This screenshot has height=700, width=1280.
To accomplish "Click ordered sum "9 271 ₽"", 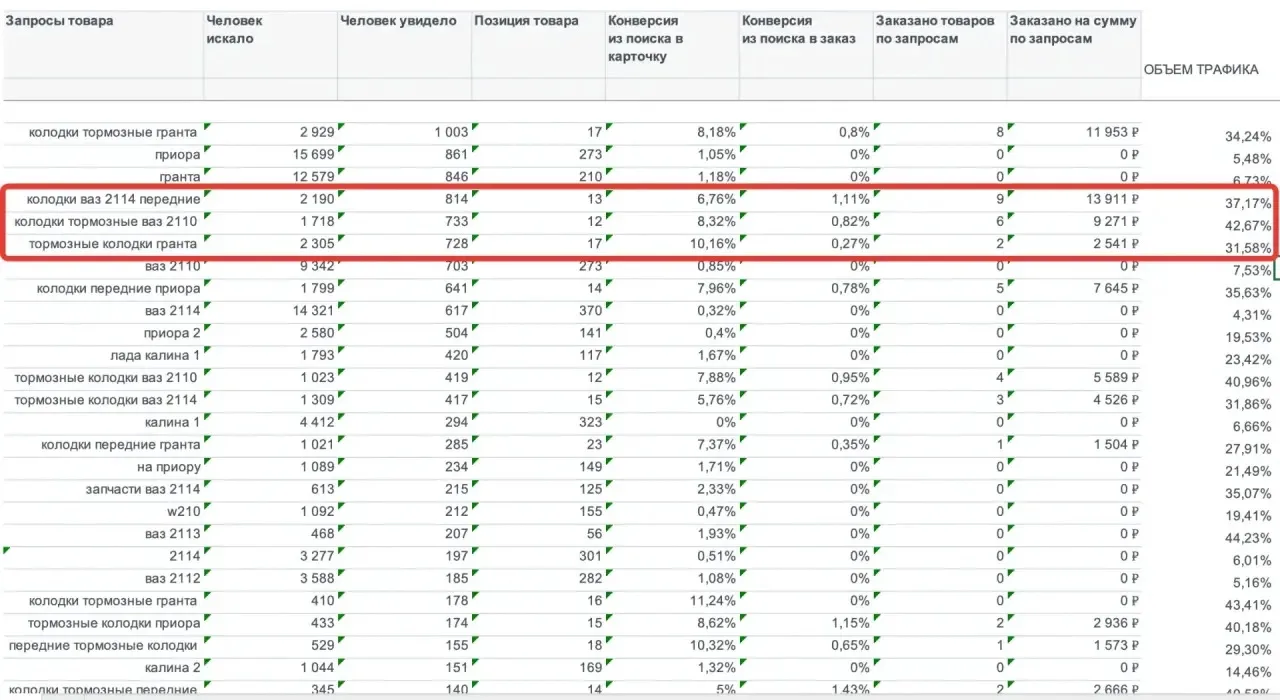I will point(1115,221).
